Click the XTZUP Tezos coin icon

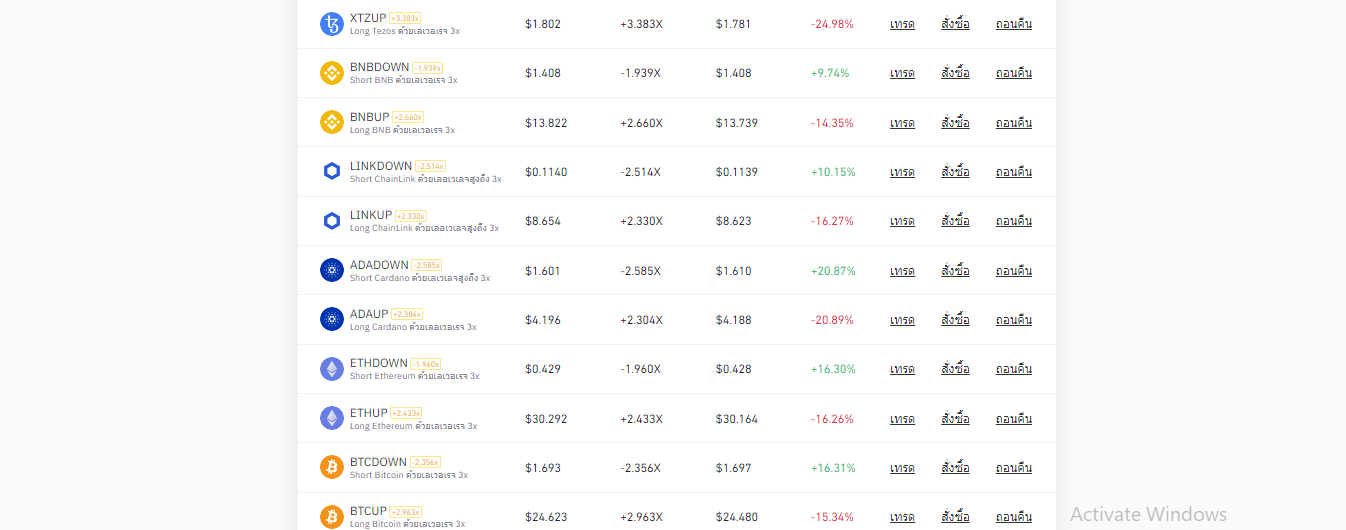(x=332, y=24)
